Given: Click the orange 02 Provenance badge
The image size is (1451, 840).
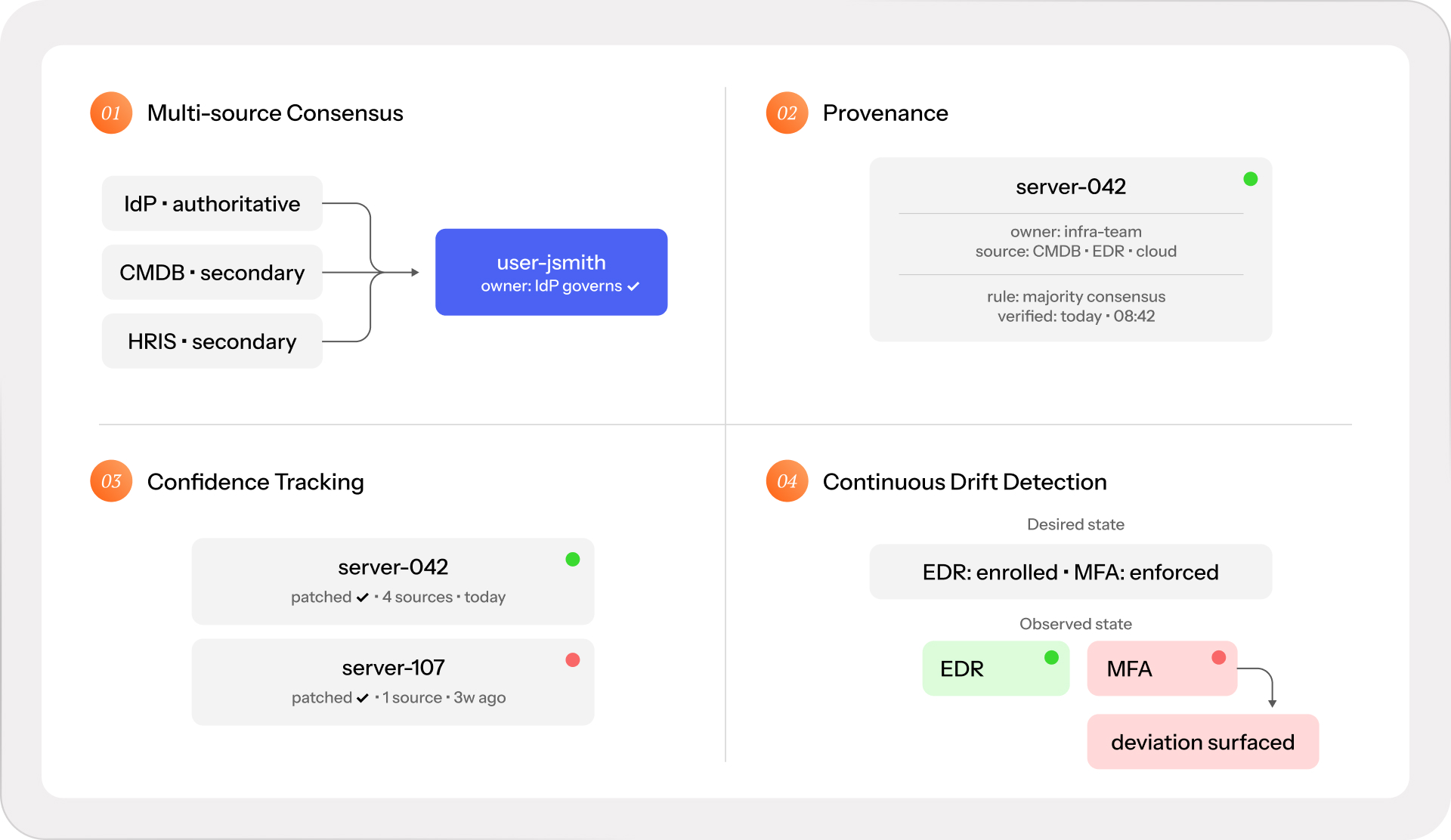Looking at the screenshot, I should [x=787, y=113].
